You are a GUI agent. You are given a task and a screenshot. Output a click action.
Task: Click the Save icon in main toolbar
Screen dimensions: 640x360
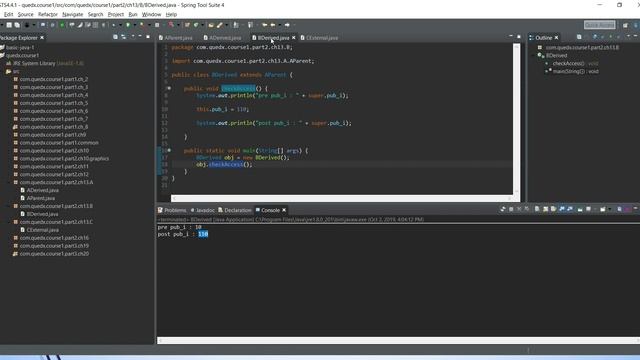tap(9, 25)
